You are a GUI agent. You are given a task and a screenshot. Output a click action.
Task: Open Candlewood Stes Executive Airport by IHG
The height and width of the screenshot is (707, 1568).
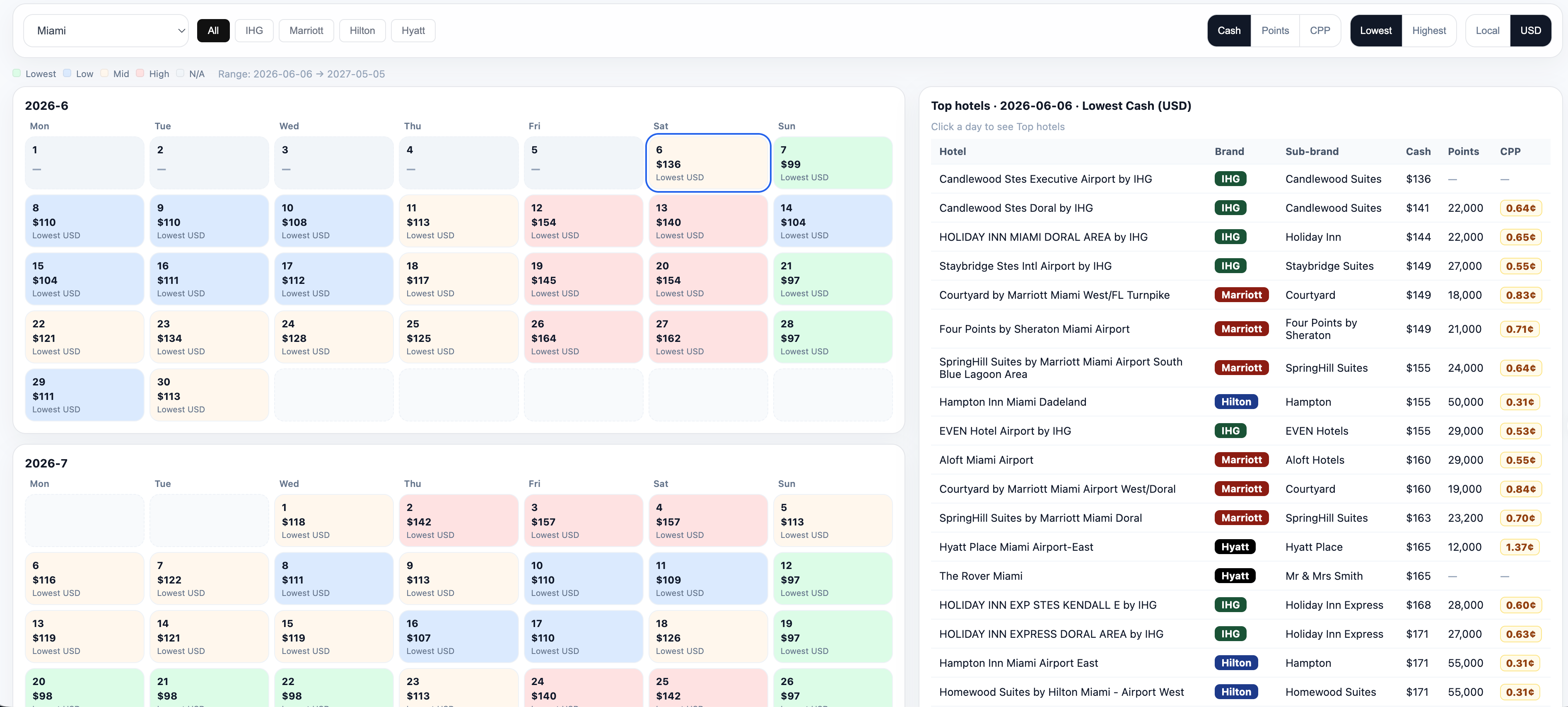pyautogui.click(x=1240, y=179)
